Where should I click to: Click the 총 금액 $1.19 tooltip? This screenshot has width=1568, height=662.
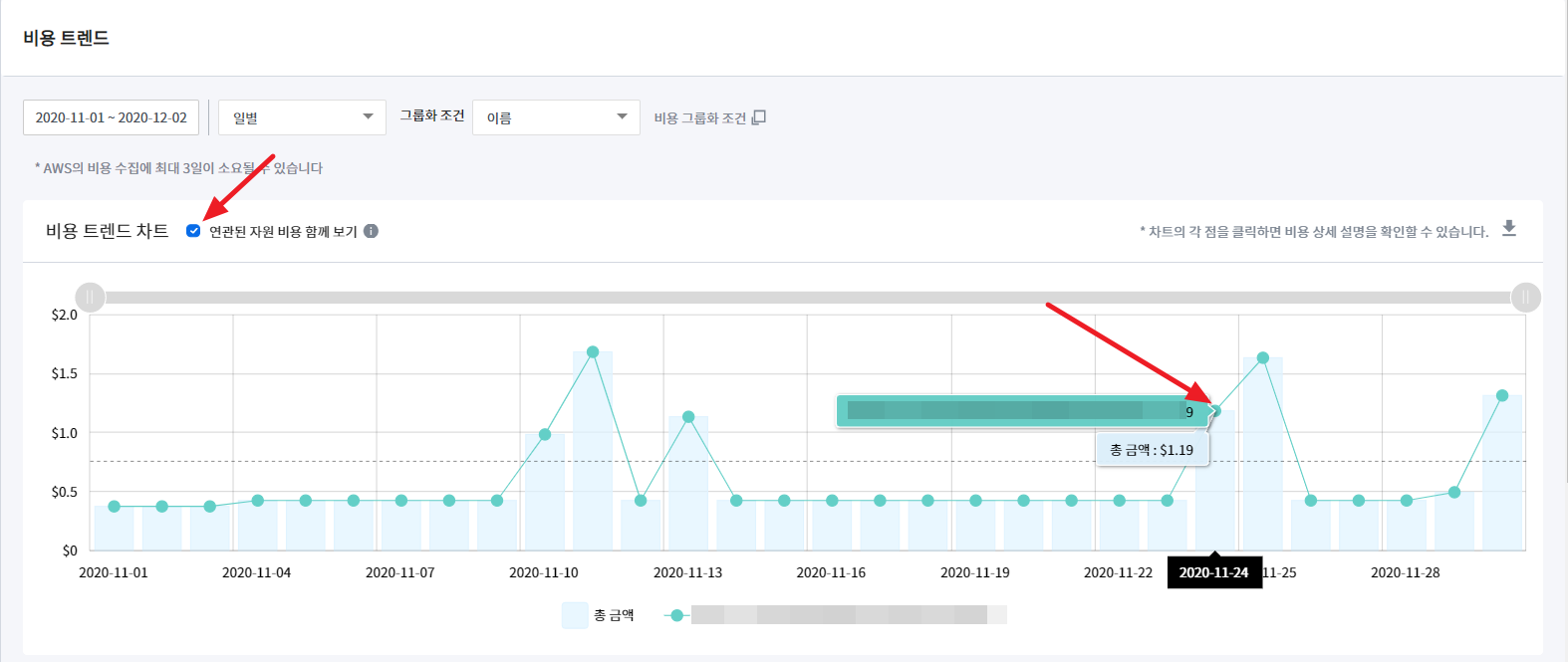tap(1152, 450)
